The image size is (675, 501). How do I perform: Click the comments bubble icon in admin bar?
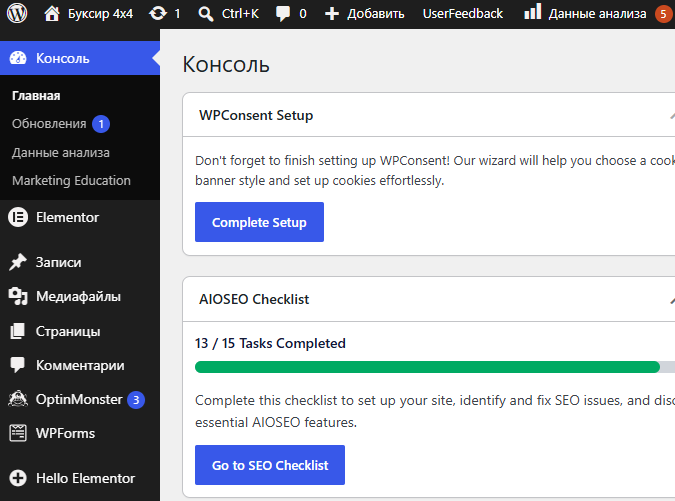click(x=283, y=14)
